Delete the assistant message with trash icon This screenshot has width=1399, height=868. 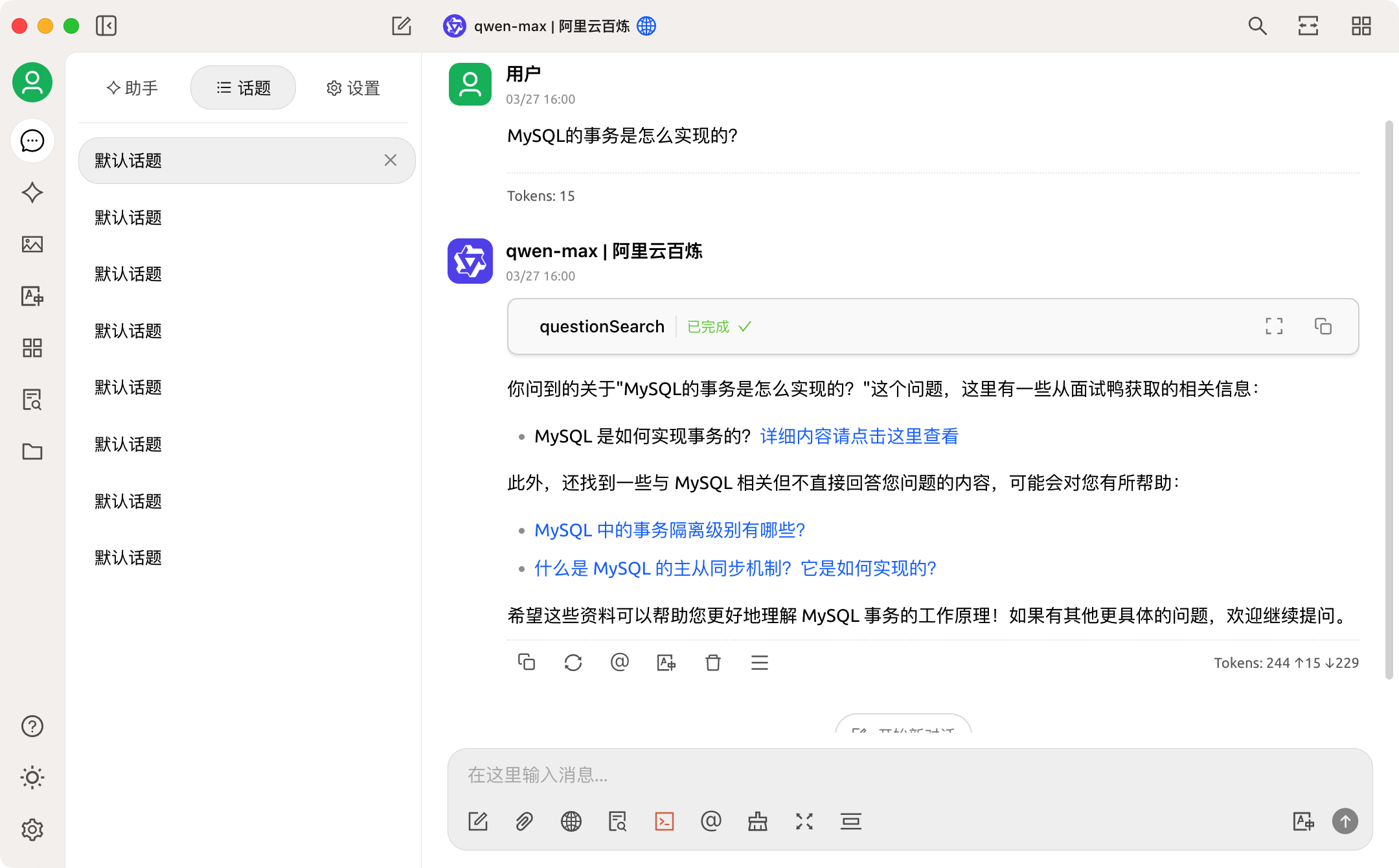[712, 663]
